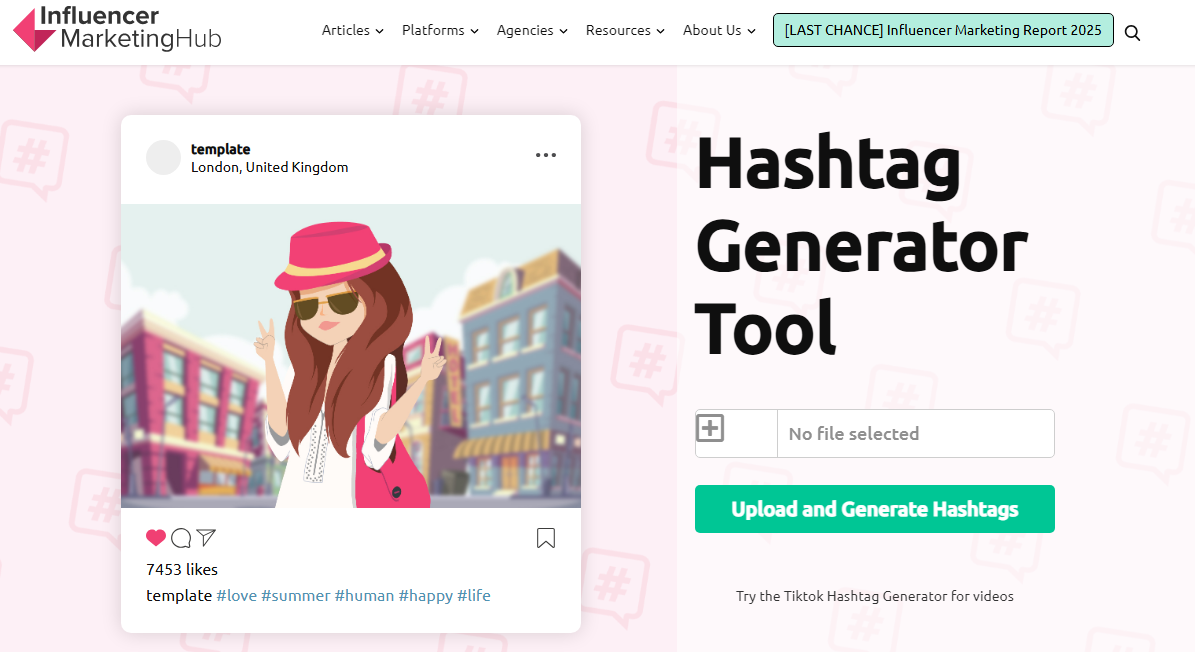The width and height of the screenshot is (1195, 652).
Task: Click the London, United Kingdom location text
Action: pyautogui.click(x=269, y=168)
